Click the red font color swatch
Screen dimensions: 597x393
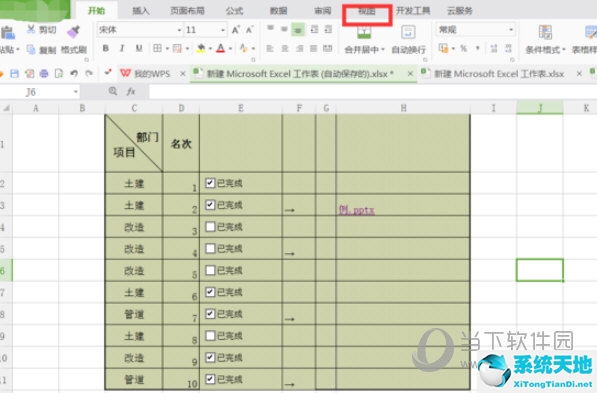click(220, 48)
